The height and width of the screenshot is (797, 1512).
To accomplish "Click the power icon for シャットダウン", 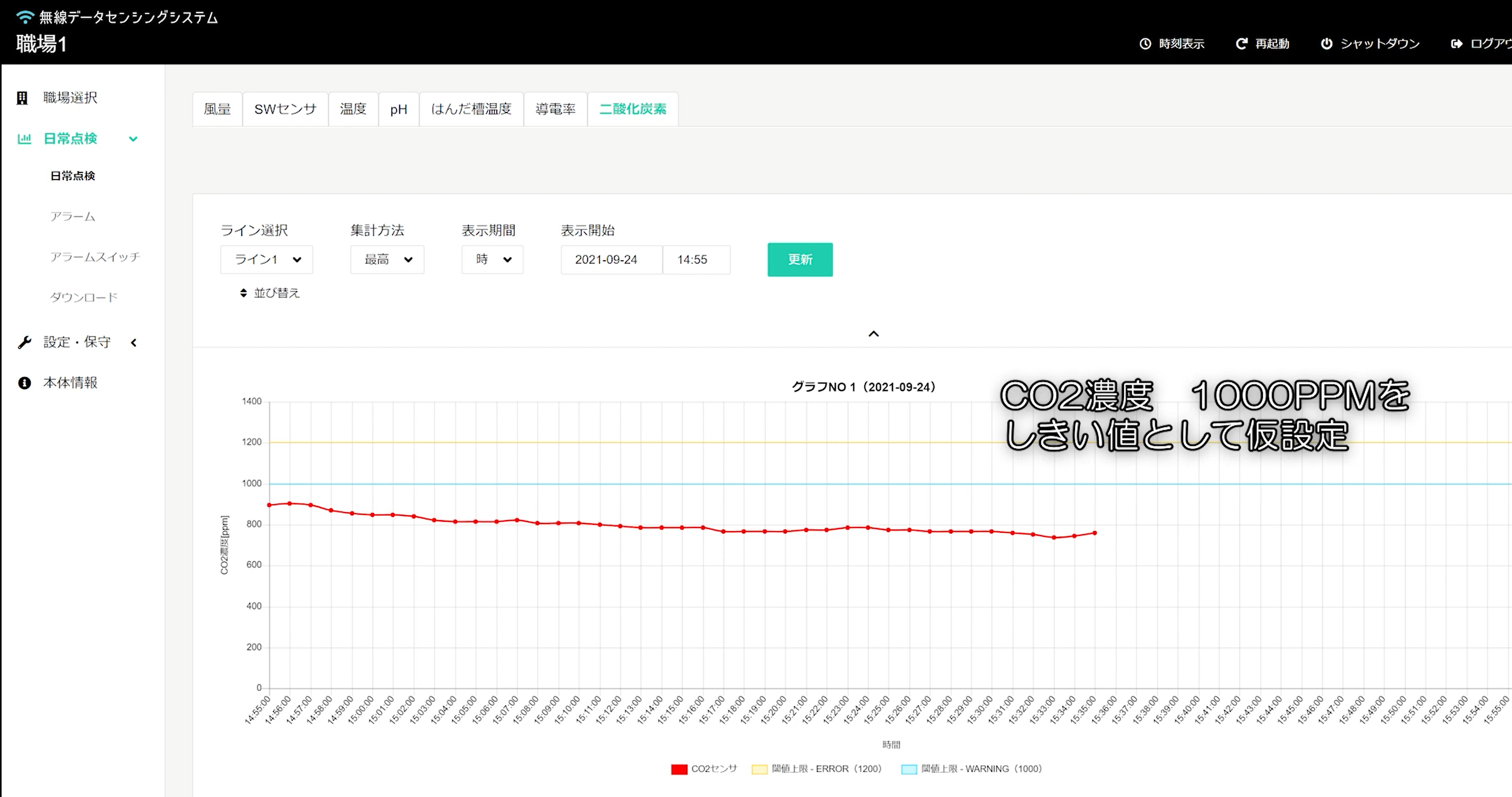I will pyautogui.click(x=1327, y=43).
